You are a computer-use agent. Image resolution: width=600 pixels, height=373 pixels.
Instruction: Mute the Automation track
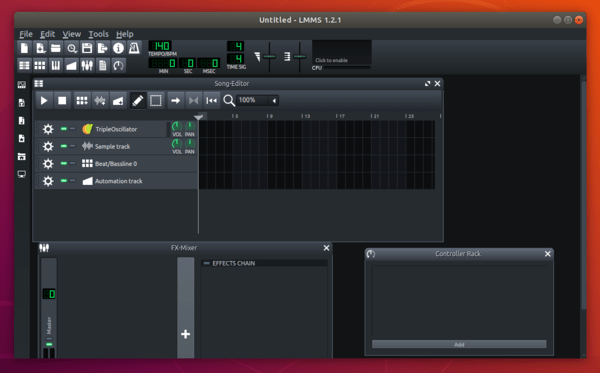64,181
